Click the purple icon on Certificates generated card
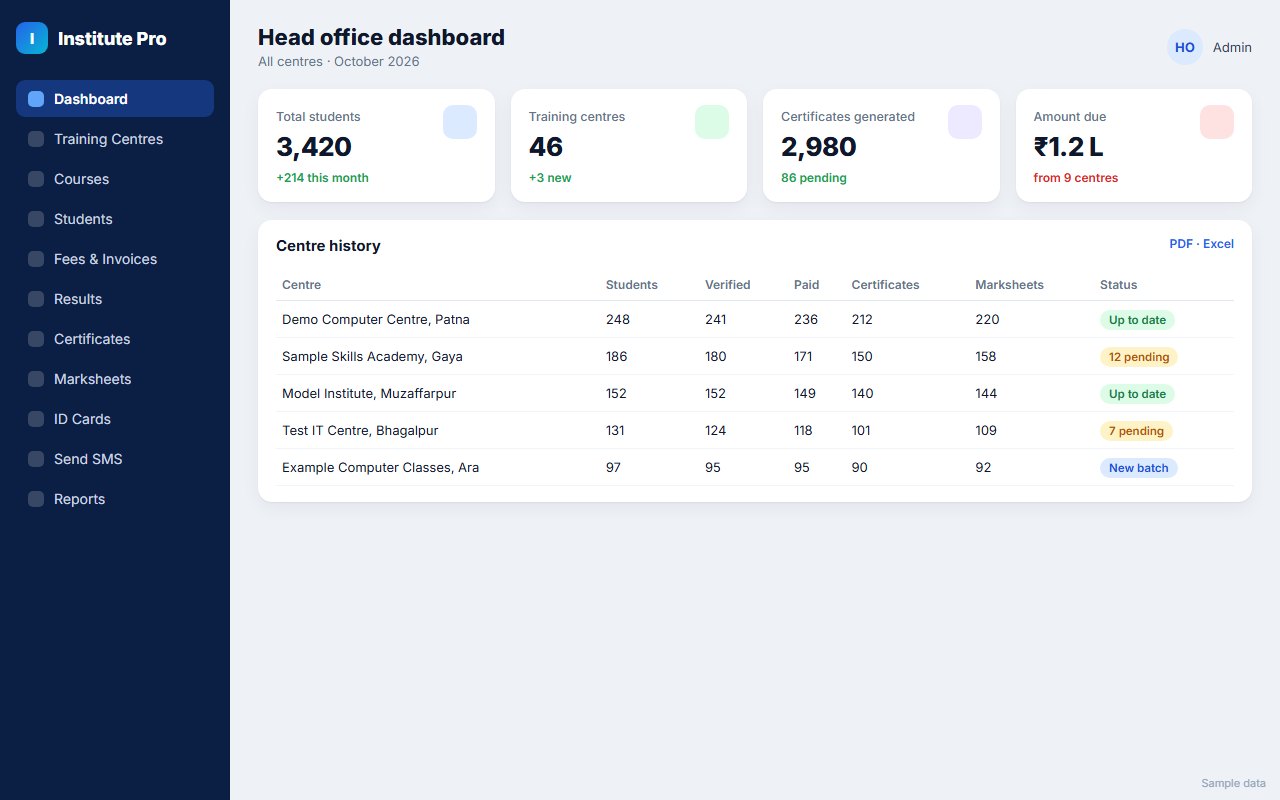This screenshot has width=1280, height=800. 965,122
